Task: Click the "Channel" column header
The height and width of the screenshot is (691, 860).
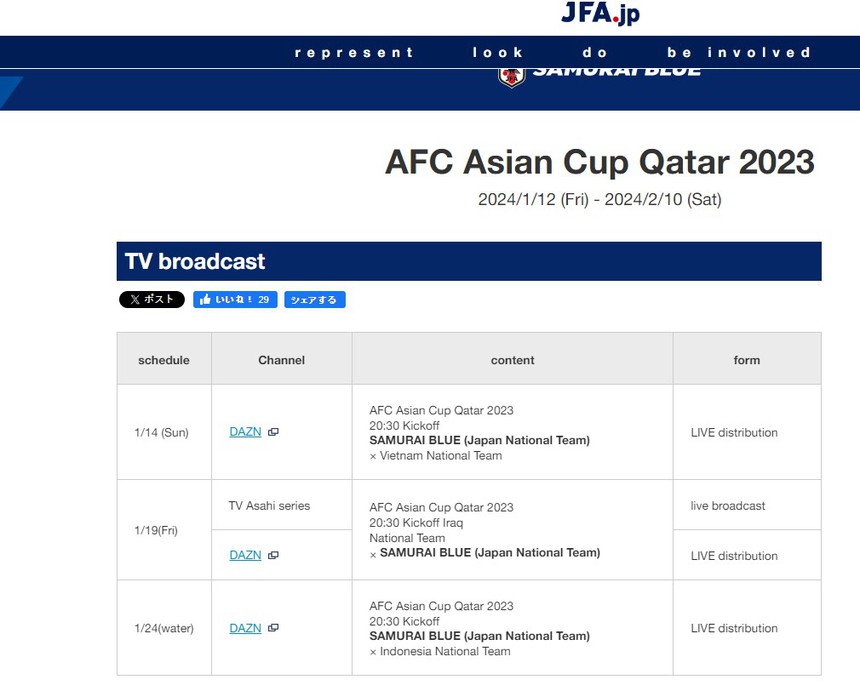Action: point(281,360)
